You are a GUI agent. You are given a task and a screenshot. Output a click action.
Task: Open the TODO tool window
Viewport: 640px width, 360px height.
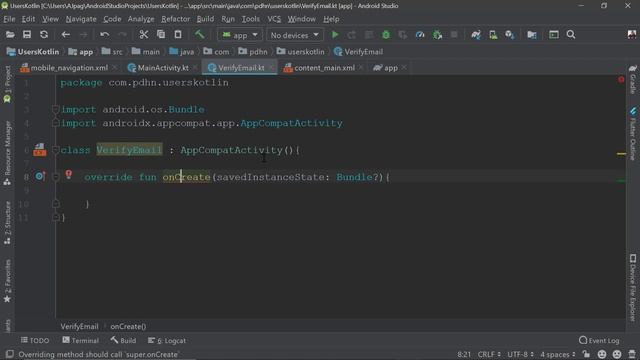click(x=35, y=340)
